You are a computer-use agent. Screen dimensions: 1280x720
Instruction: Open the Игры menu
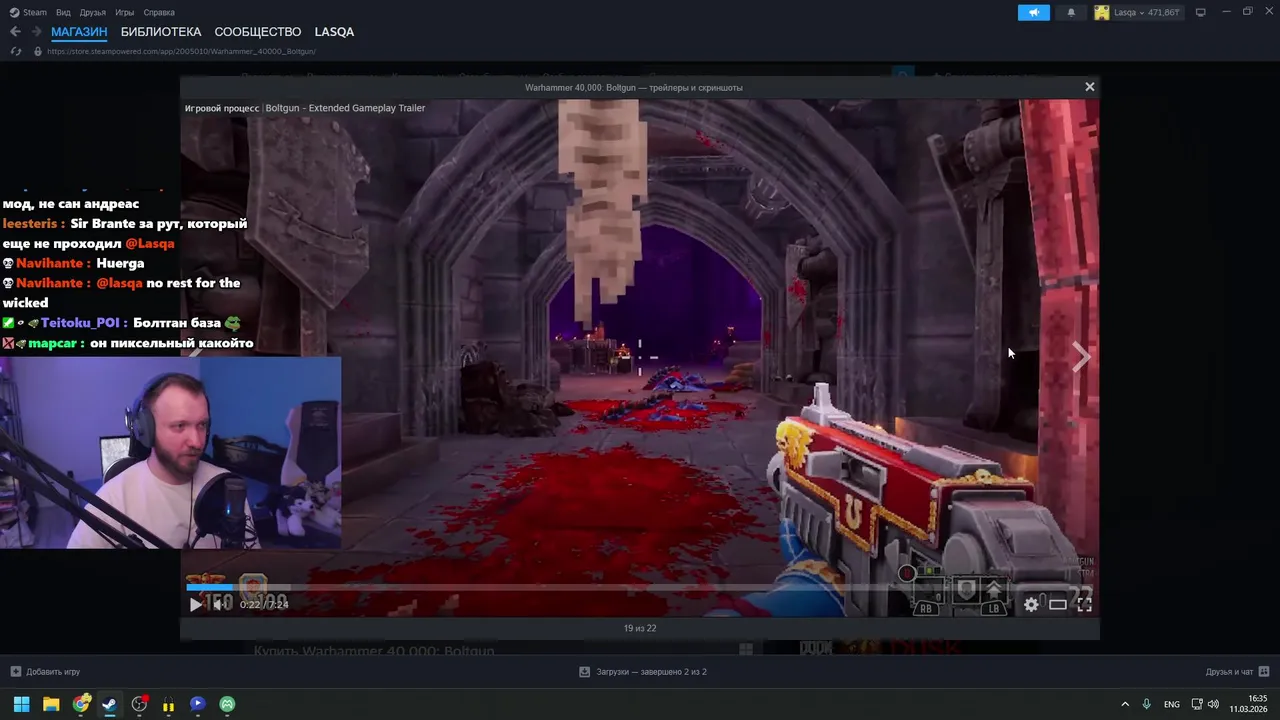coord(125,12)
